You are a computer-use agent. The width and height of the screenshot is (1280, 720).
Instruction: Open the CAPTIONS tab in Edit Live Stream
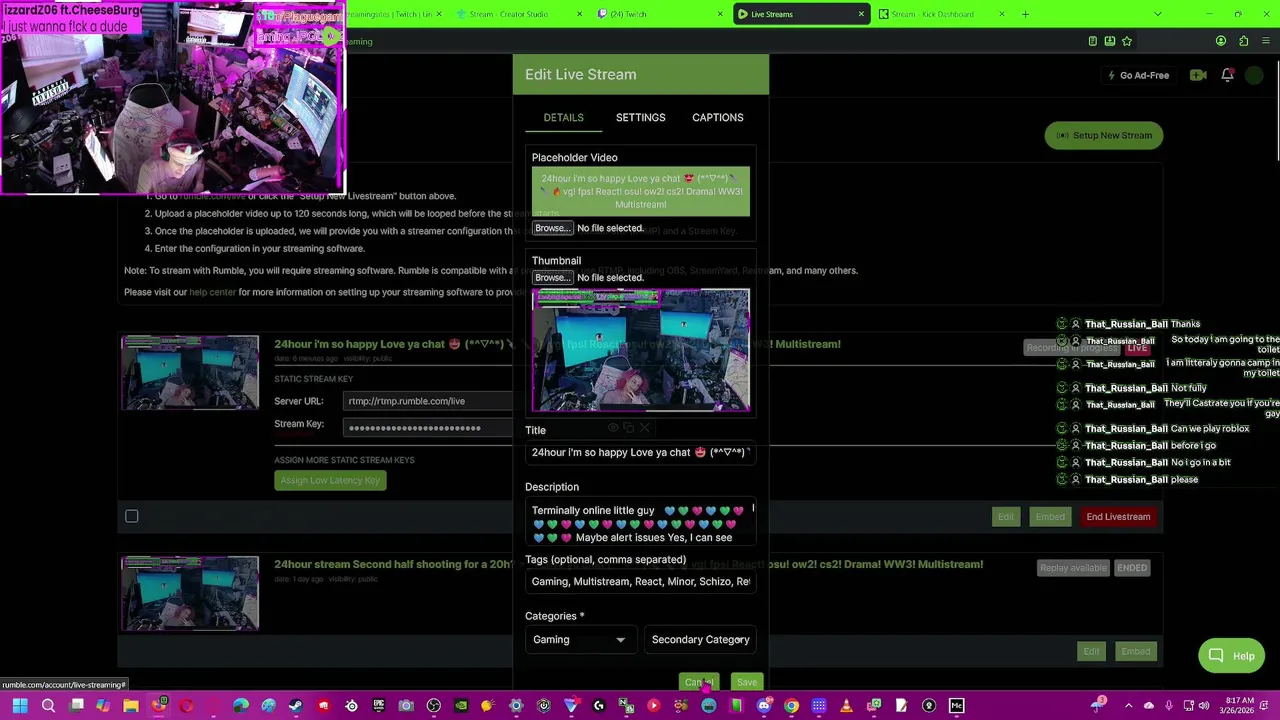(x=717, y=118)
